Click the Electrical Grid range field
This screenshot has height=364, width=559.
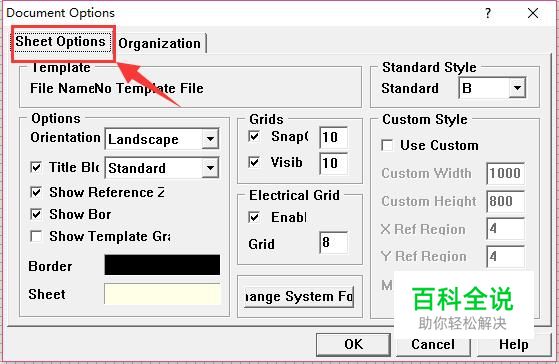(x=333, y=243)
